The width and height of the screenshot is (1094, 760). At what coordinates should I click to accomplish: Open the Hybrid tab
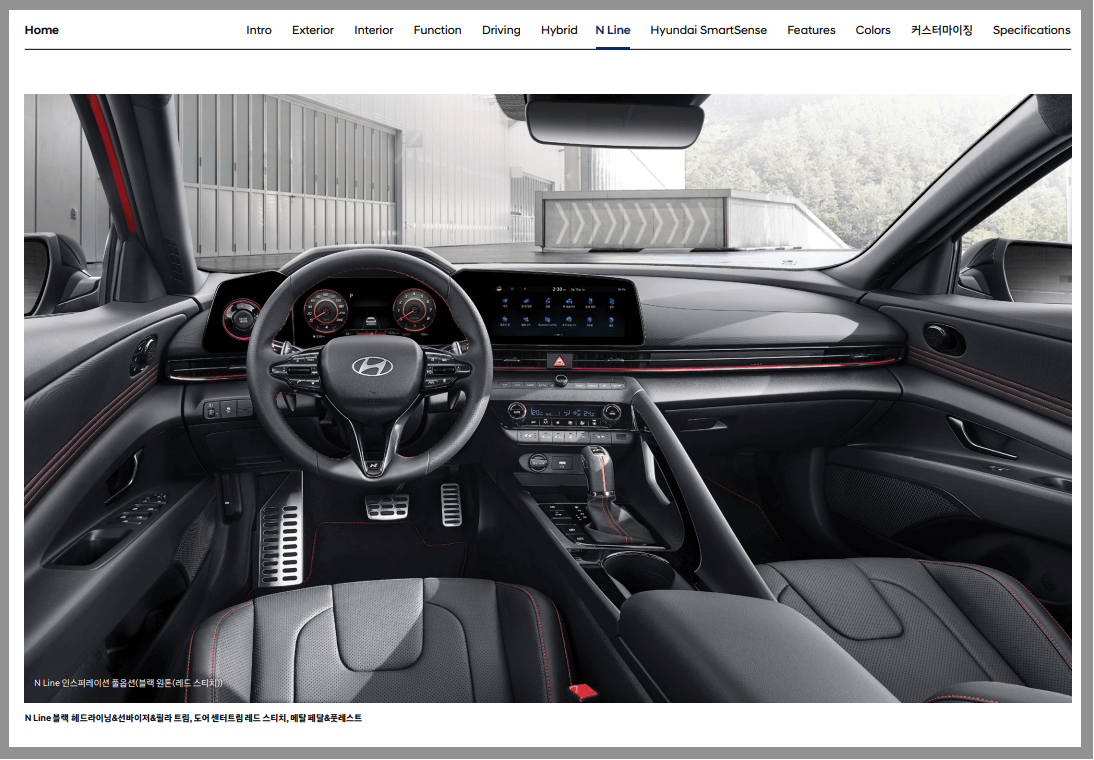tap(559, 30)
